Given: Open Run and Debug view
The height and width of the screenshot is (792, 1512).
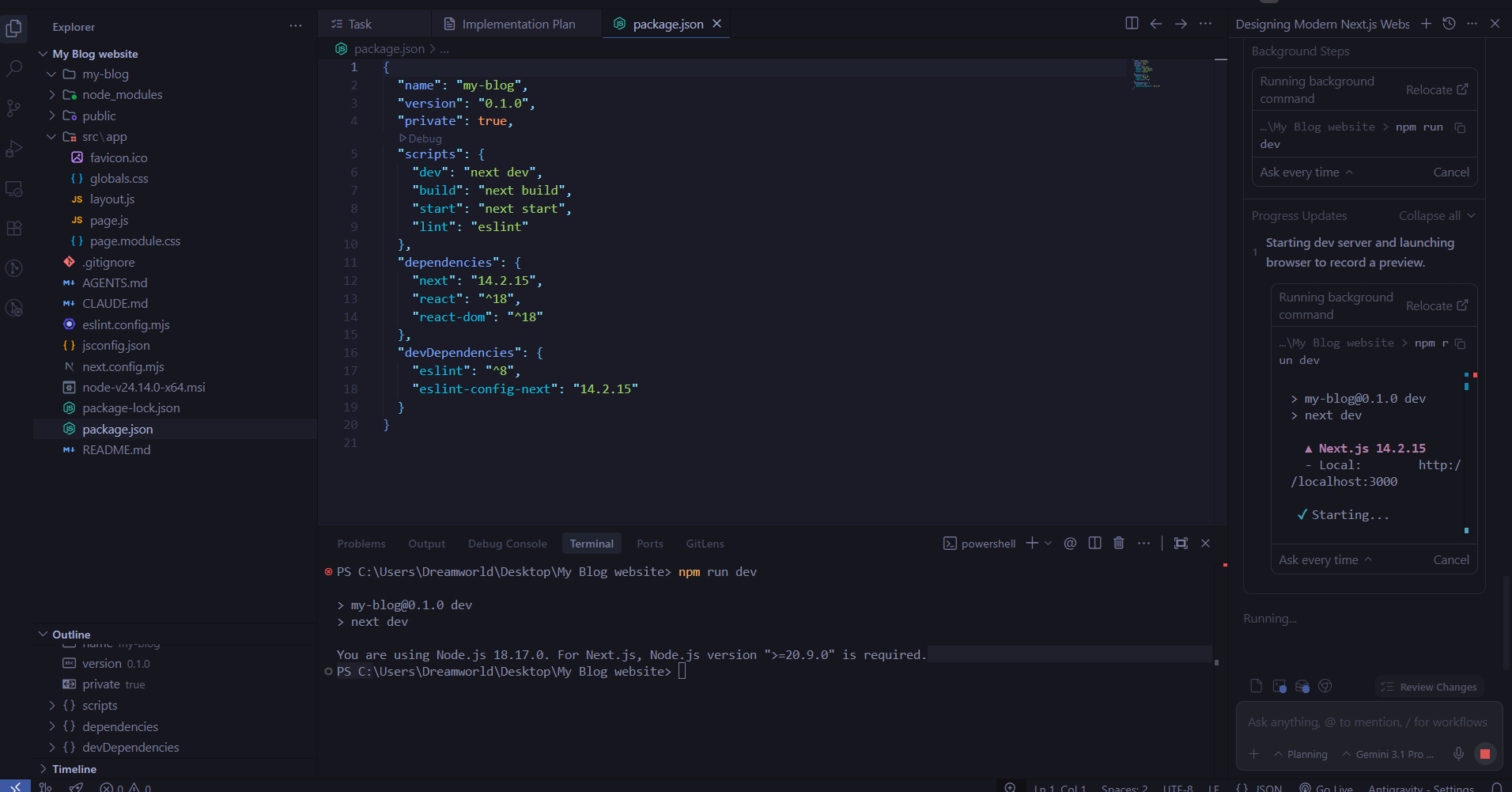Looking at the screenshot, I should point(14,149).
